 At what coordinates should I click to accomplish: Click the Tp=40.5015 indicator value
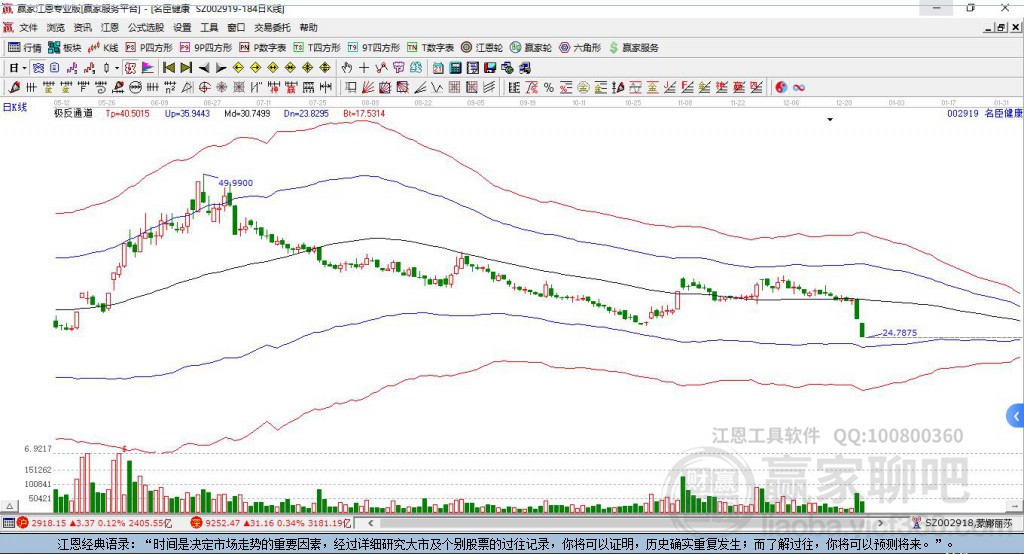(x=127, y=113)
